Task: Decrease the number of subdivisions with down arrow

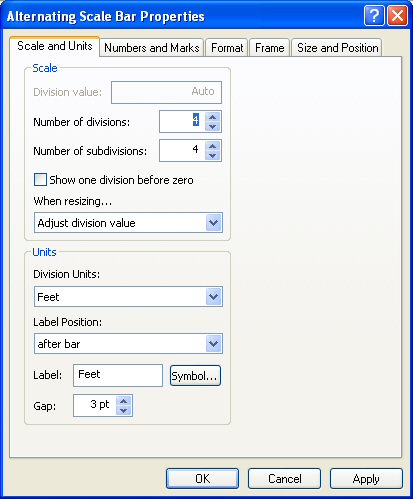Action: click(x=213, y=155)
